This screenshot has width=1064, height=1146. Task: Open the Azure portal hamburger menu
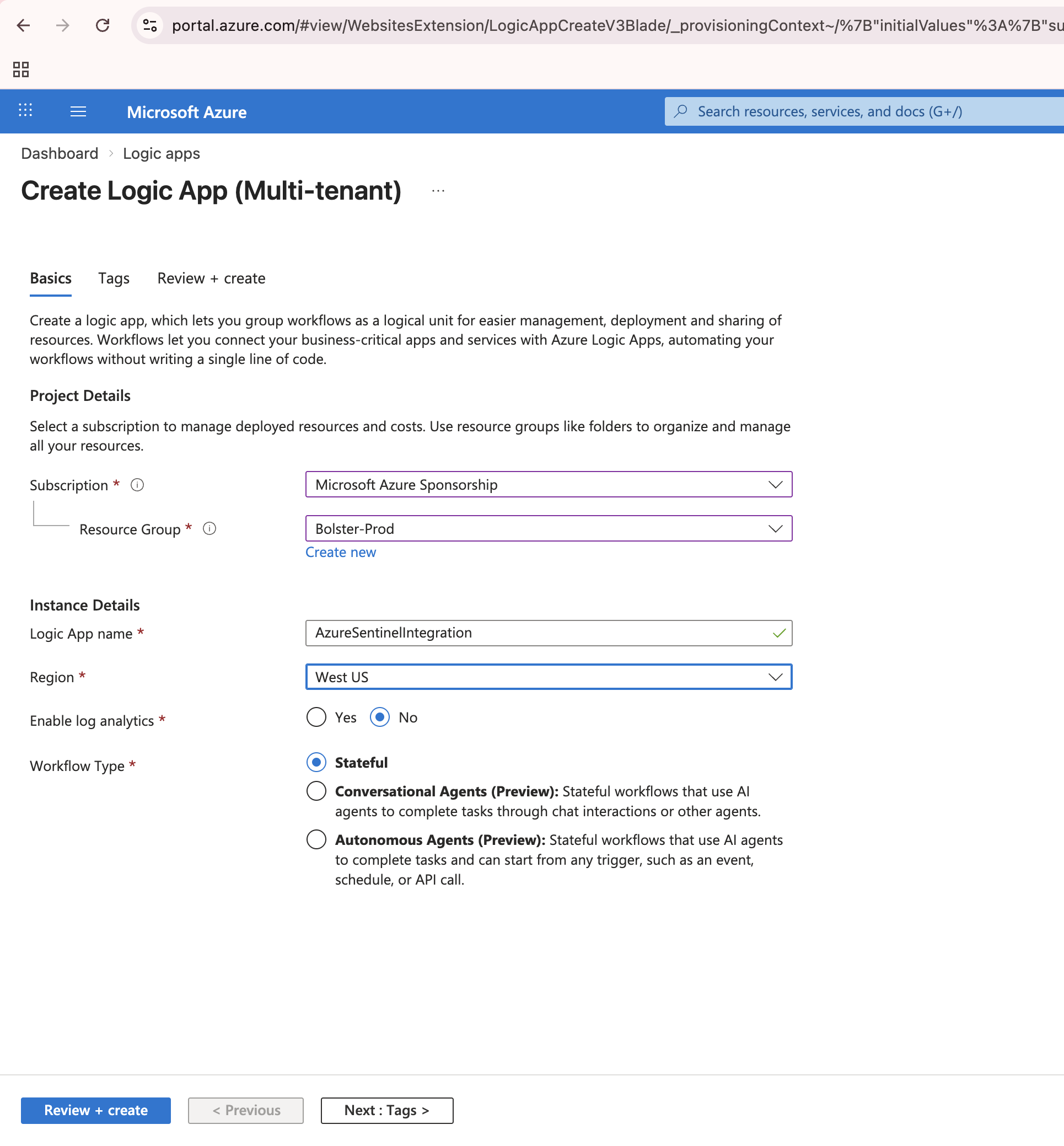point(78,112)
